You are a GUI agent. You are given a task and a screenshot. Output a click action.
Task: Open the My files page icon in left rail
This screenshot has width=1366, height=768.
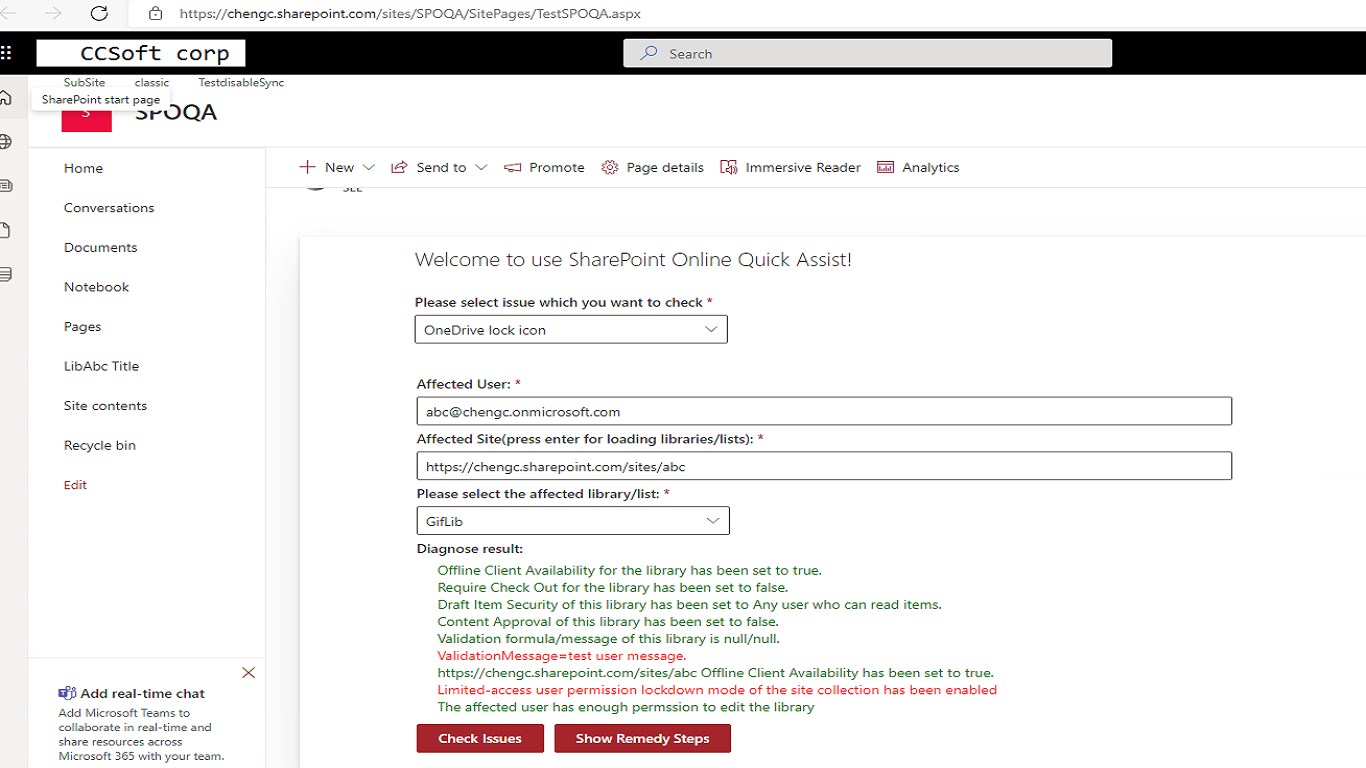coord(5,230)
